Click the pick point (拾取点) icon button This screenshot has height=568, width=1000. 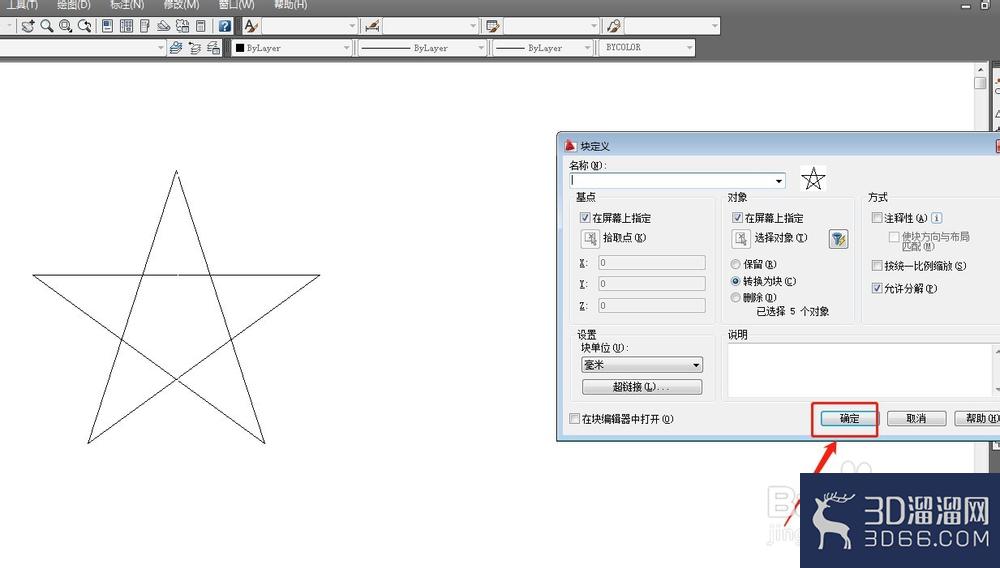pos(591,238)
